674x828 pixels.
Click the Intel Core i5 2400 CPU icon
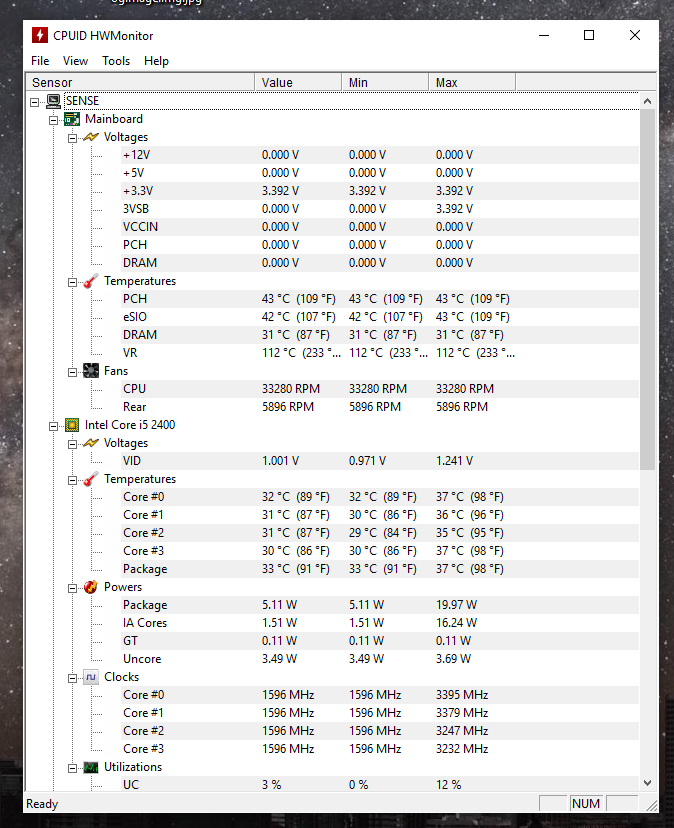point(72,425)
